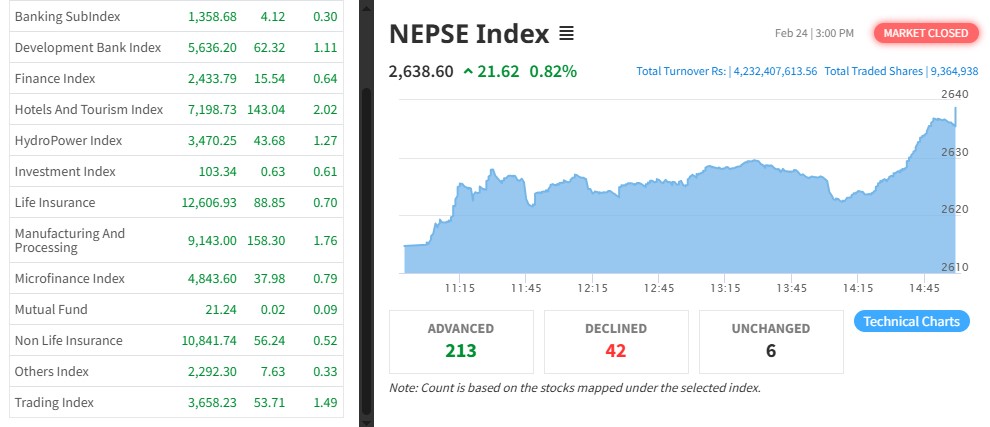Click the Declined 42 count box

pos(616,340)
